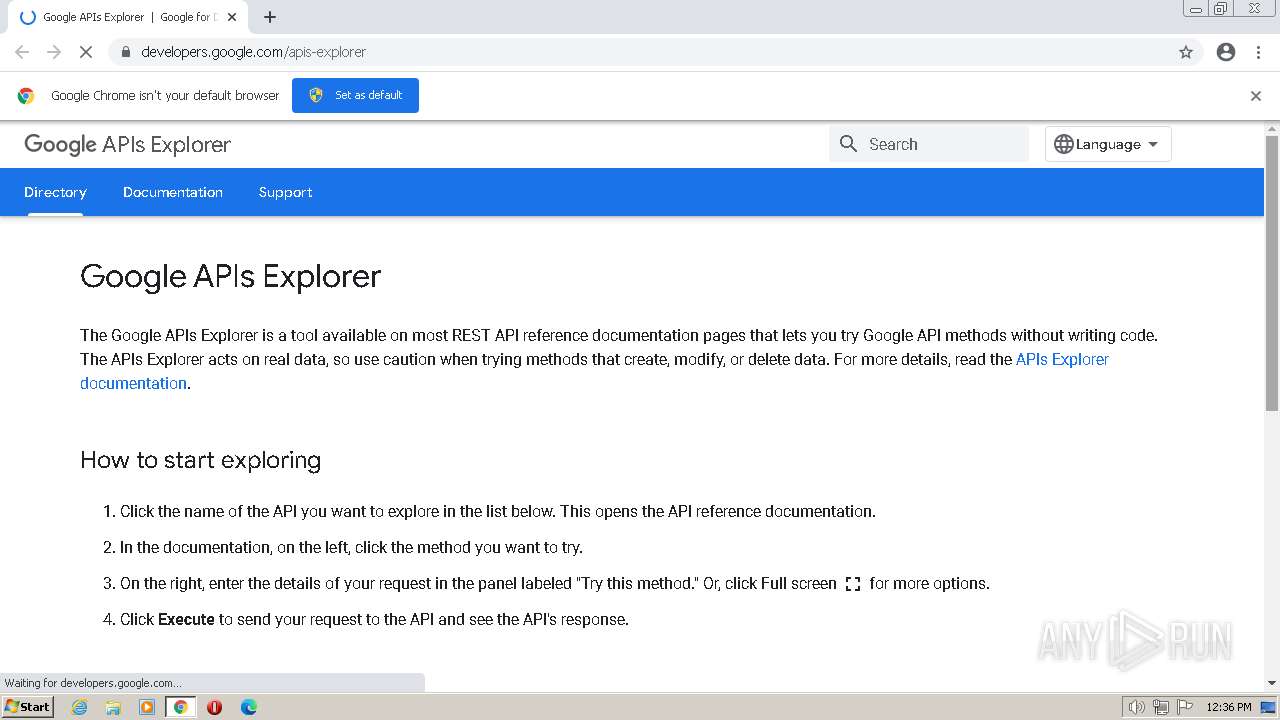
Task: Minimize the Chrome window
Action: [x=1195, y=9]
